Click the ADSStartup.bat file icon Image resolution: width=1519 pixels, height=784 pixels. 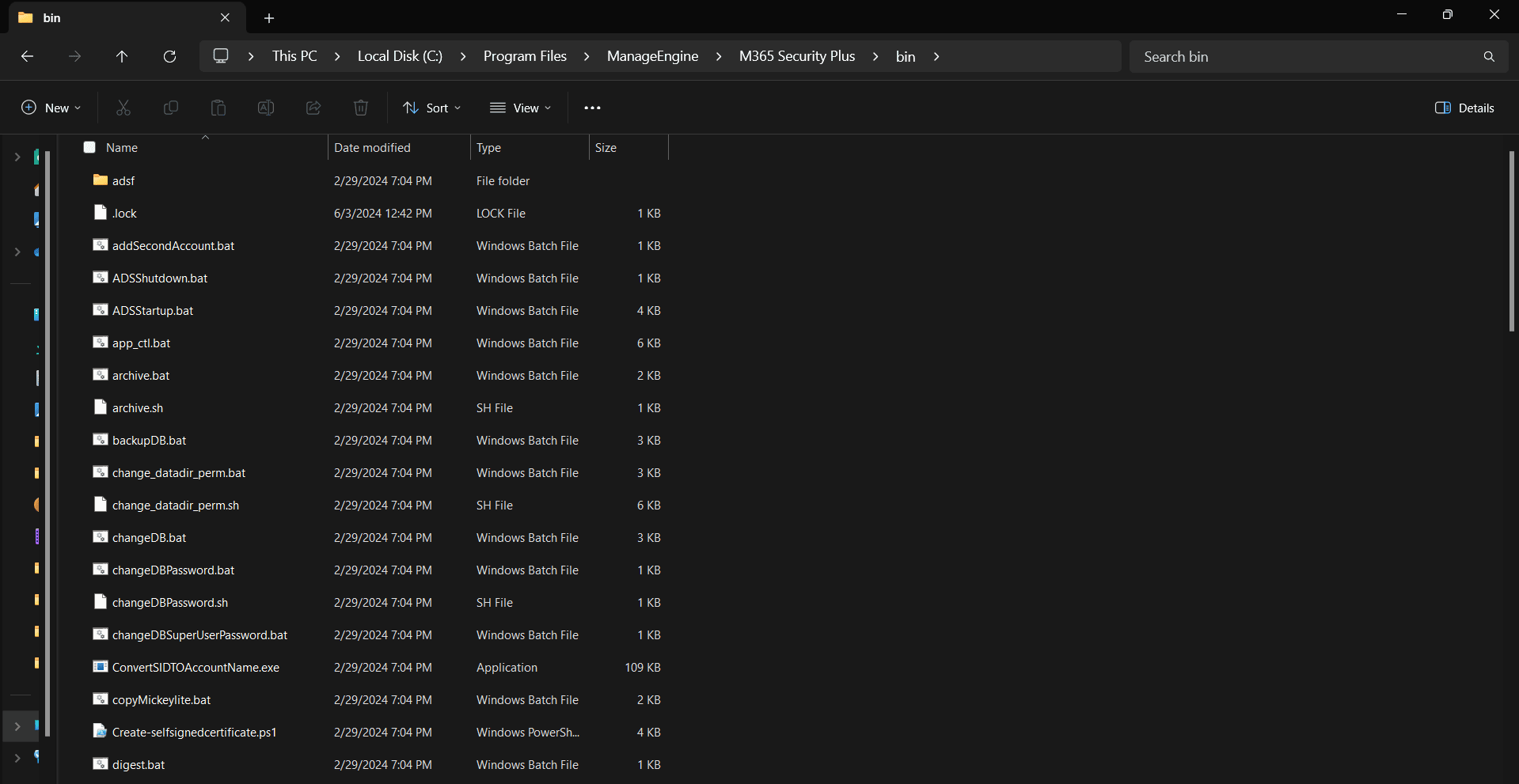pyautogui.click(x=100, y=310)
